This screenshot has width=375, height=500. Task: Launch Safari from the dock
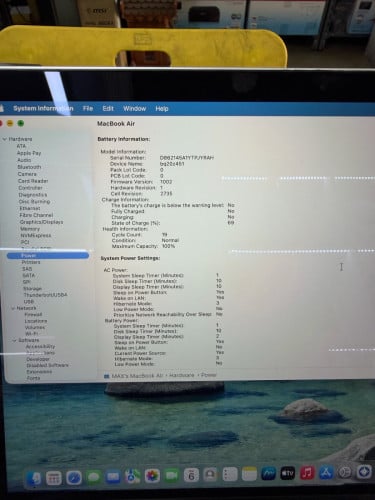pos(74,478)
